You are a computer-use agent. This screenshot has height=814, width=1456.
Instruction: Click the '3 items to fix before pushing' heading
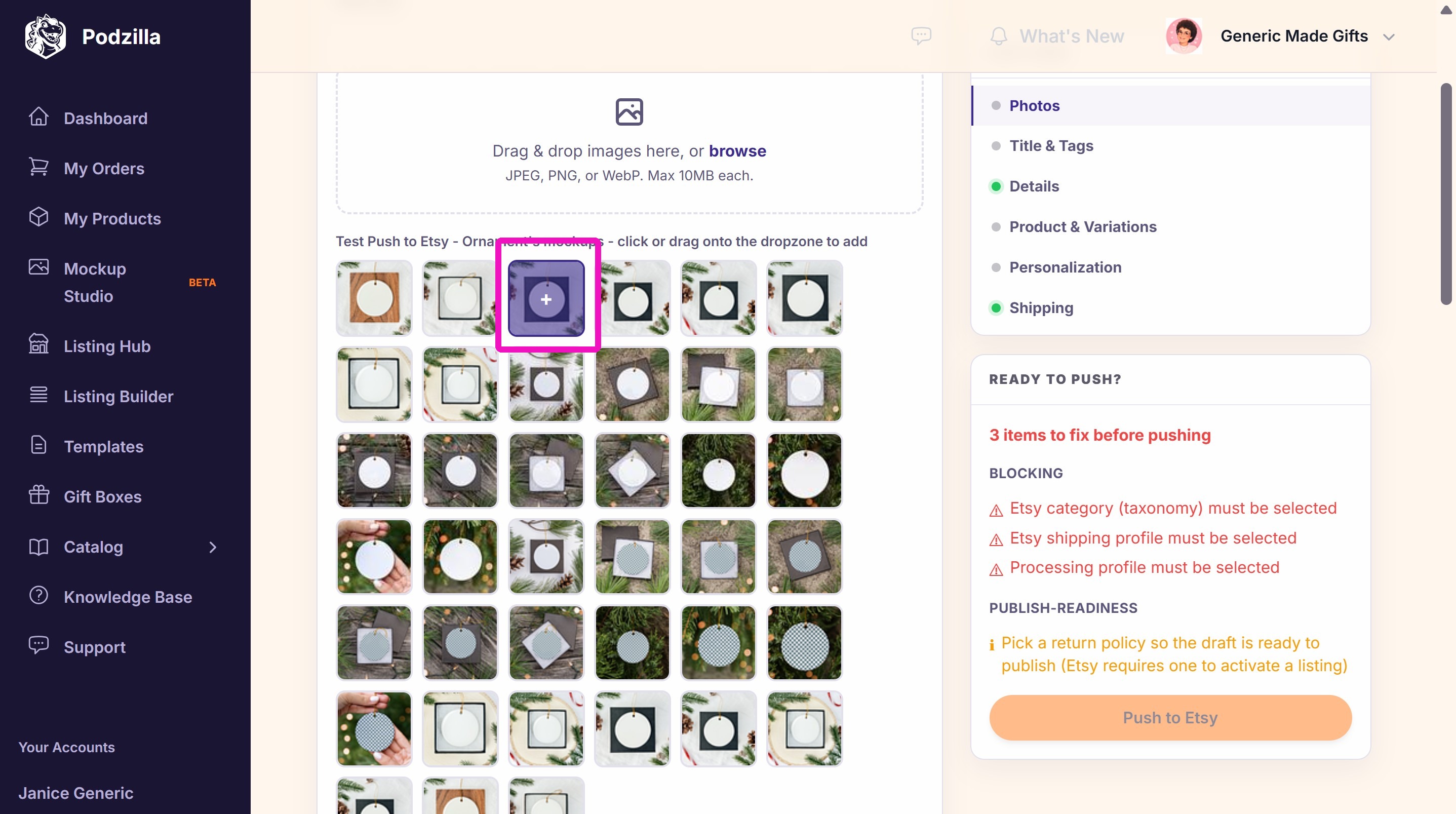coord(1100,435)
